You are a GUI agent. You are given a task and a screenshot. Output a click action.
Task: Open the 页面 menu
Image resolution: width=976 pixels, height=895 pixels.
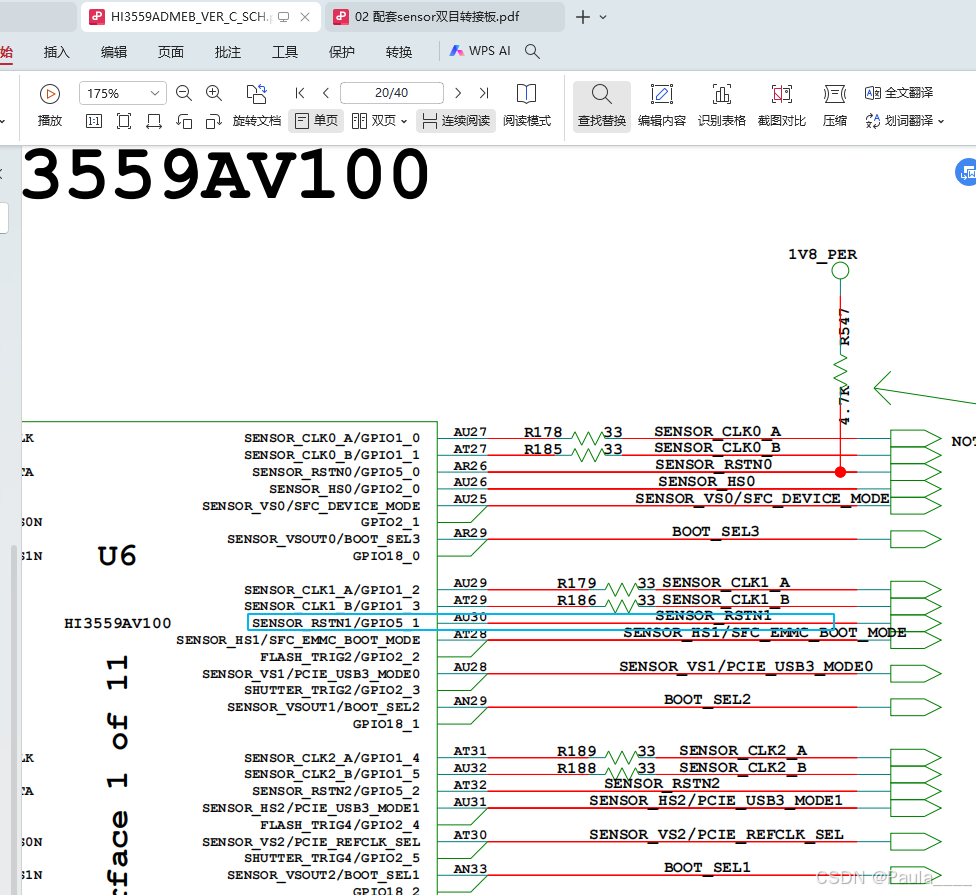tap(171, 52)
